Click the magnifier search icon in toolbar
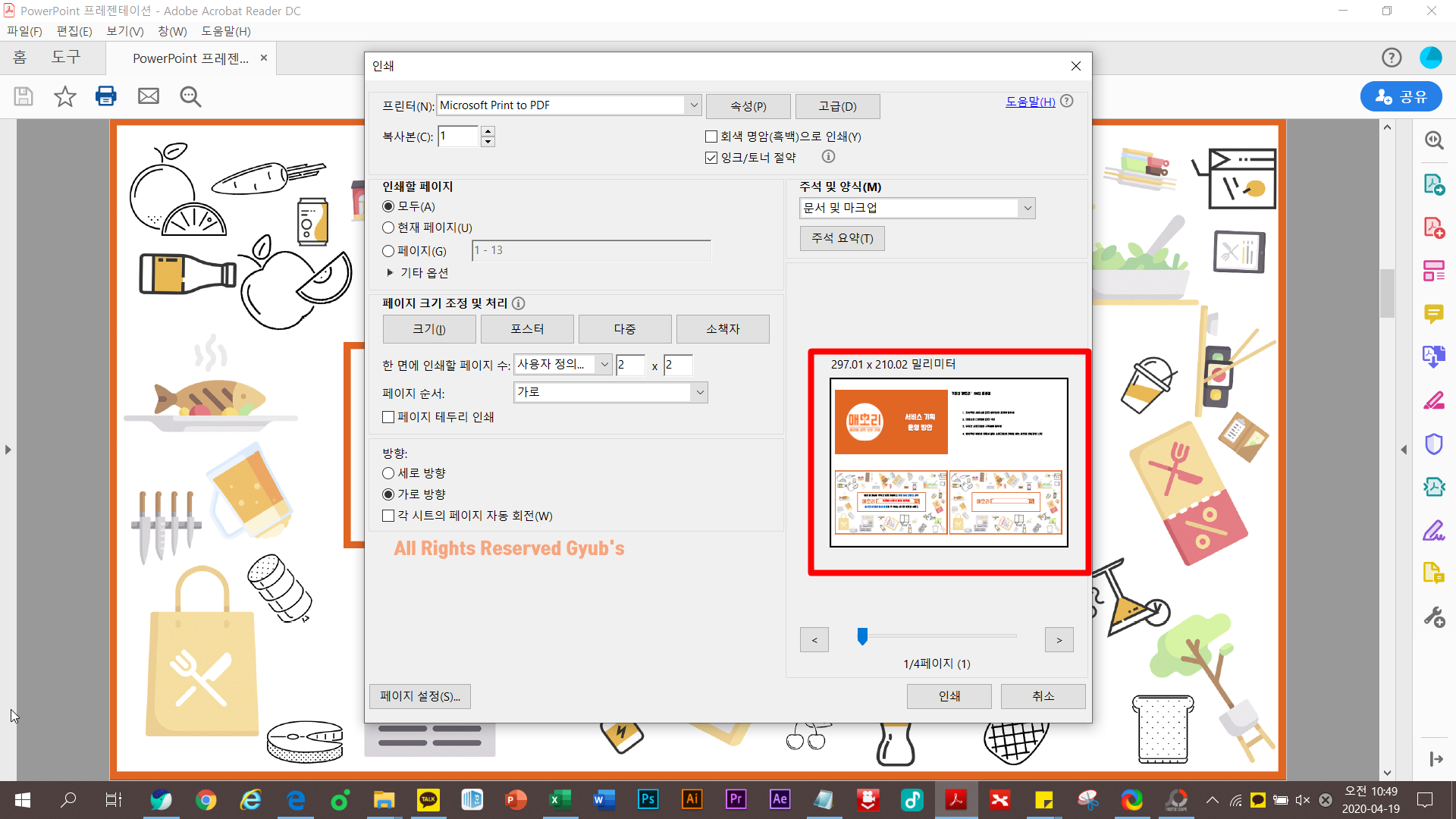The image size is (1456, 819). coord(190,96)
